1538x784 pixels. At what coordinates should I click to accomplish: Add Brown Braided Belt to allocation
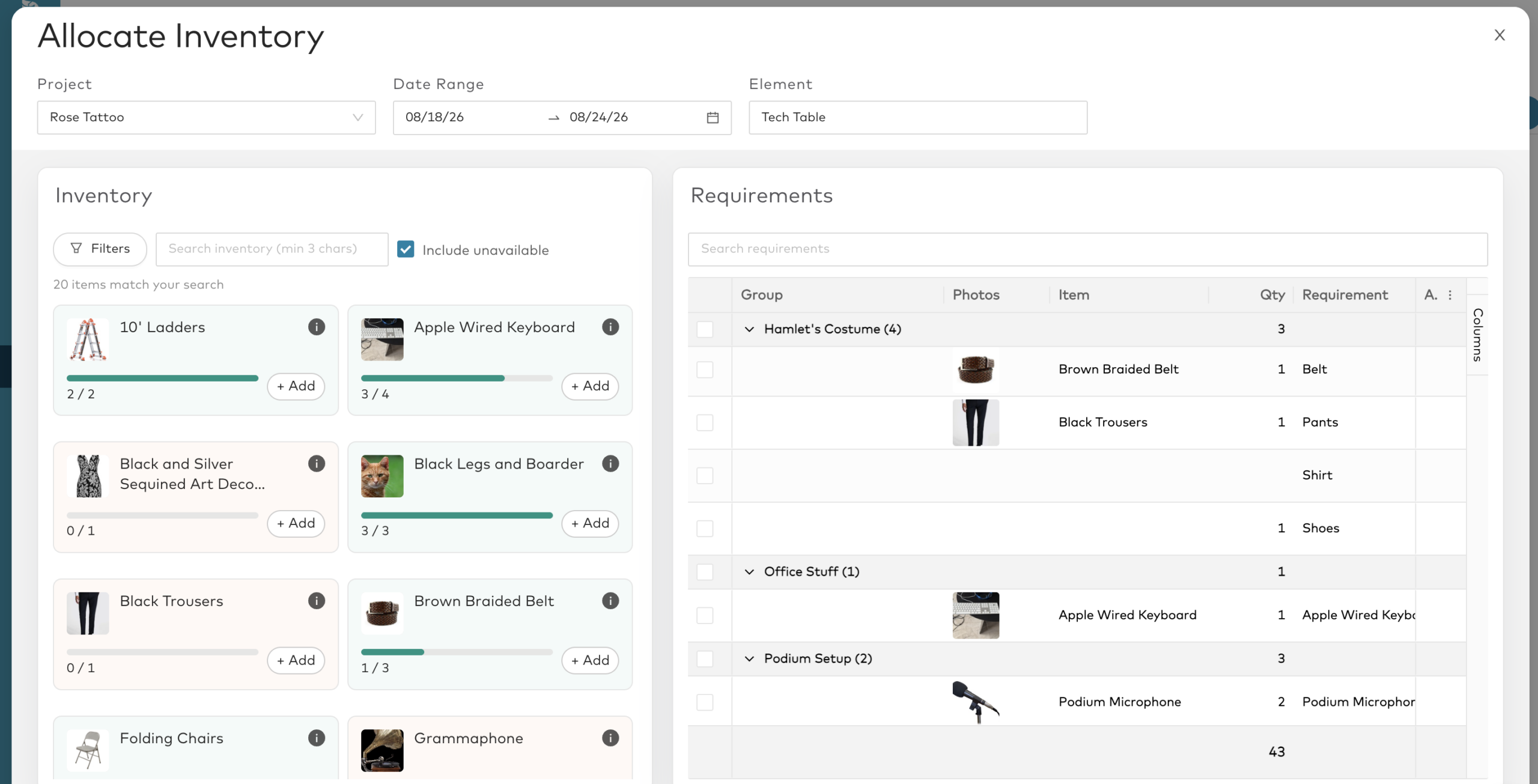[x=590, y=660]
